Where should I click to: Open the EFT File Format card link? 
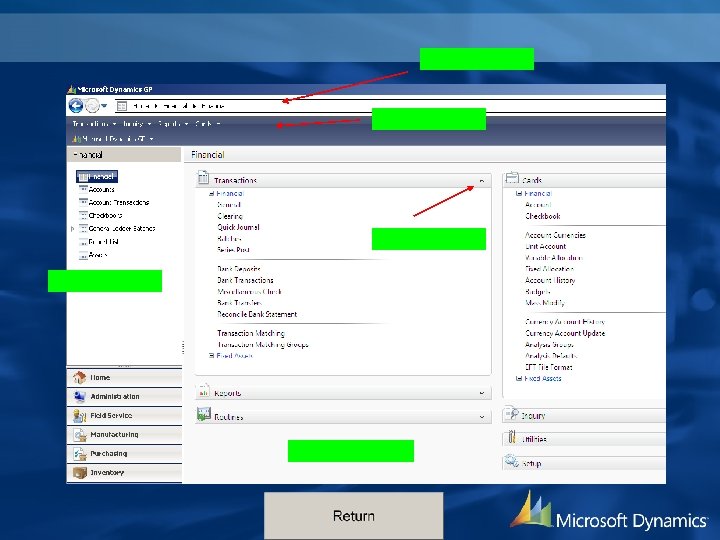(x=549, y=367)
